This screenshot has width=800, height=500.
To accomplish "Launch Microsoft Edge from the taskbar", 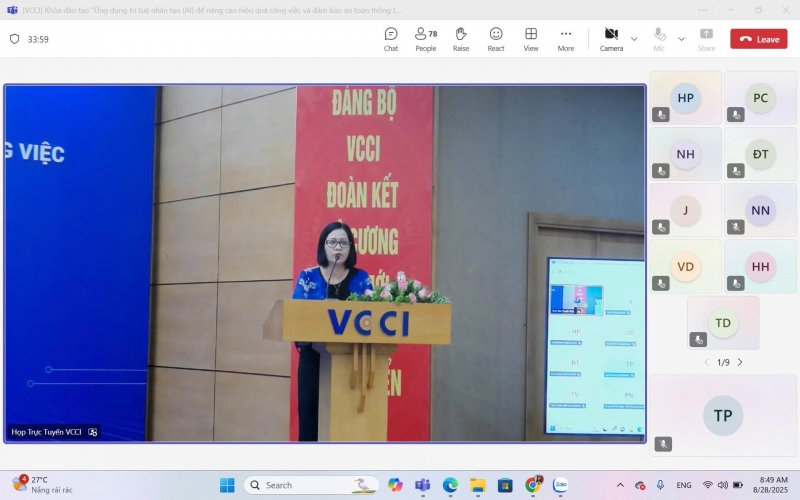I will click(450, 485).
